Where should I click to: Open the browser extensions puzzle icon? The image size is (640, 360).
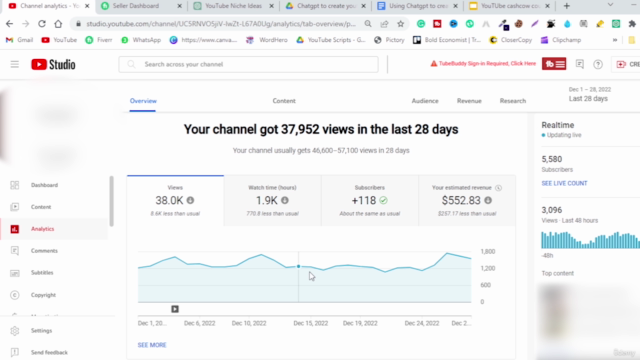(632, 24)
